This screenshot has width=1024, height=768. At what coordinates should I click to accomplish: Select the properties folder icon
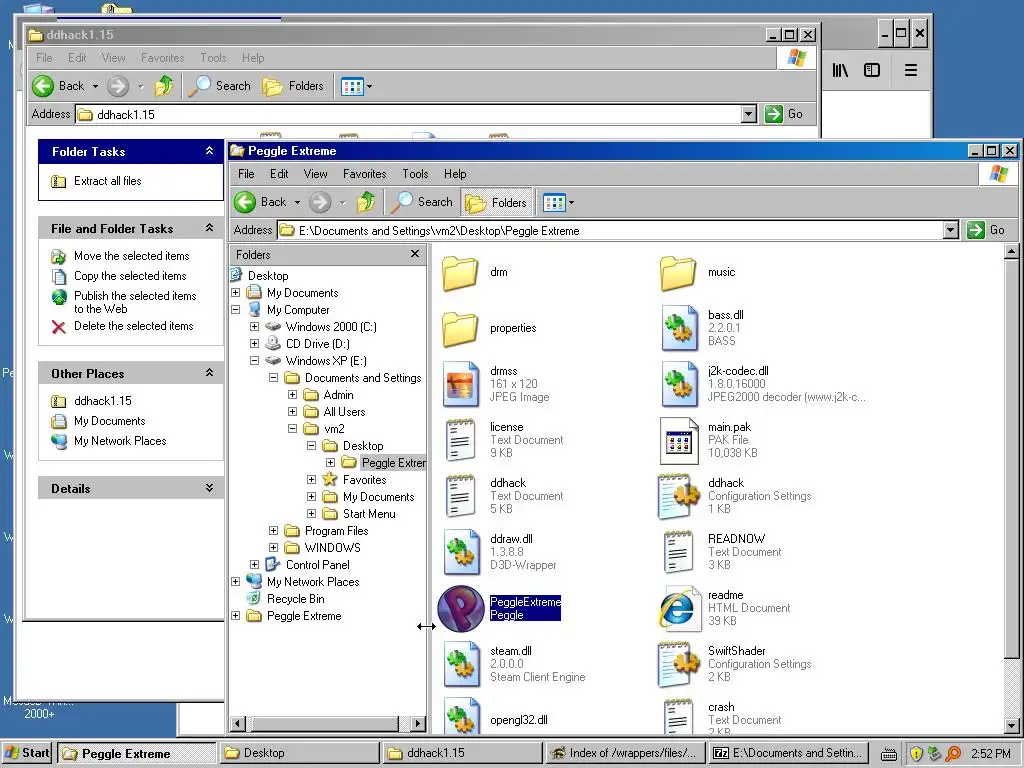[460, 328]
